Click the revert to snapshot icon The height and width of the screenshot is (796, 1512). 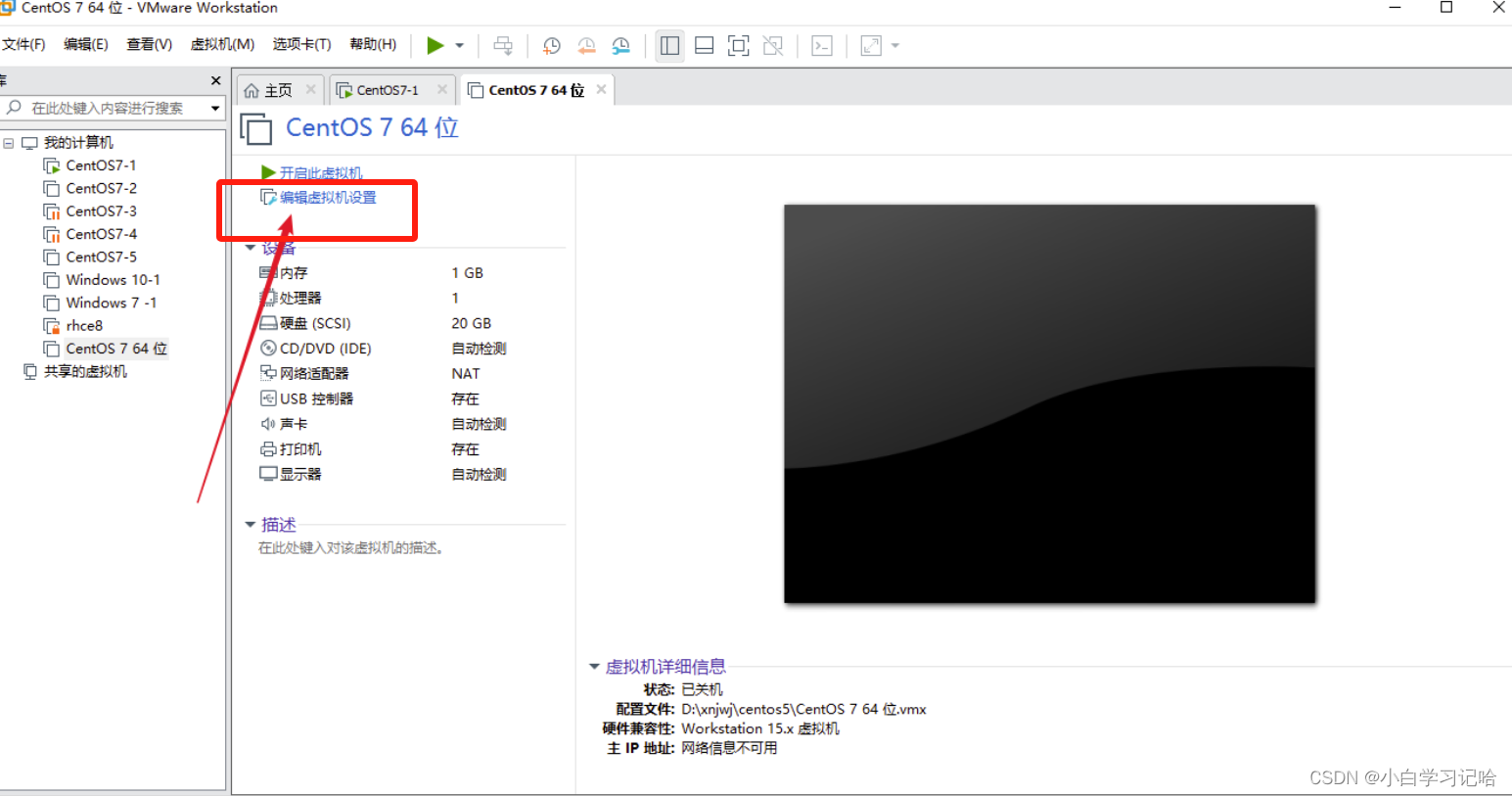tap(586, 45)
